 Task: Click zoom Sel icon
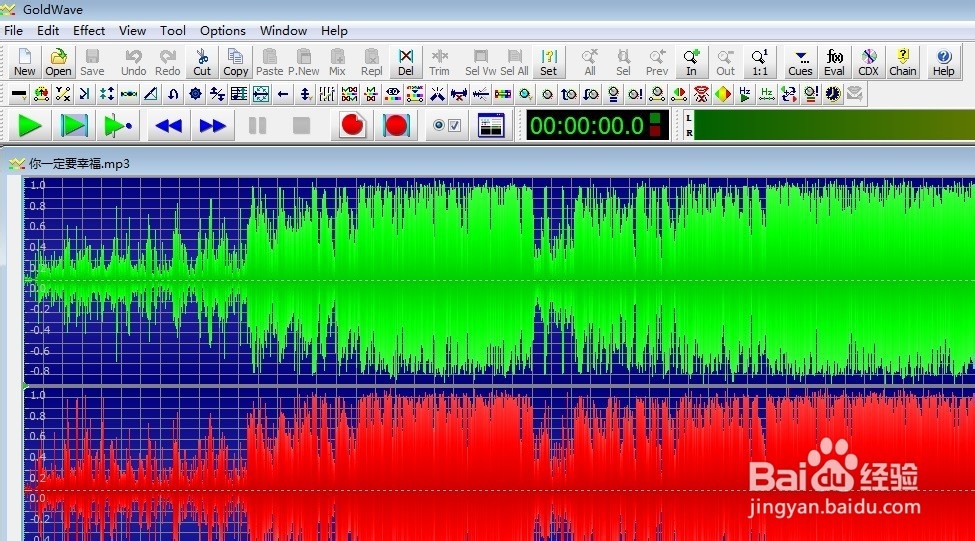[x=623, y=62]
